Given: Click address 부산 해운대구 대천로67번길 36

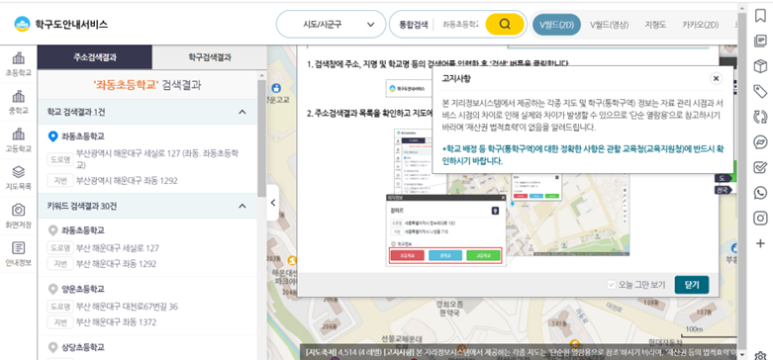Looking at the screenshot, I should 127,307.
